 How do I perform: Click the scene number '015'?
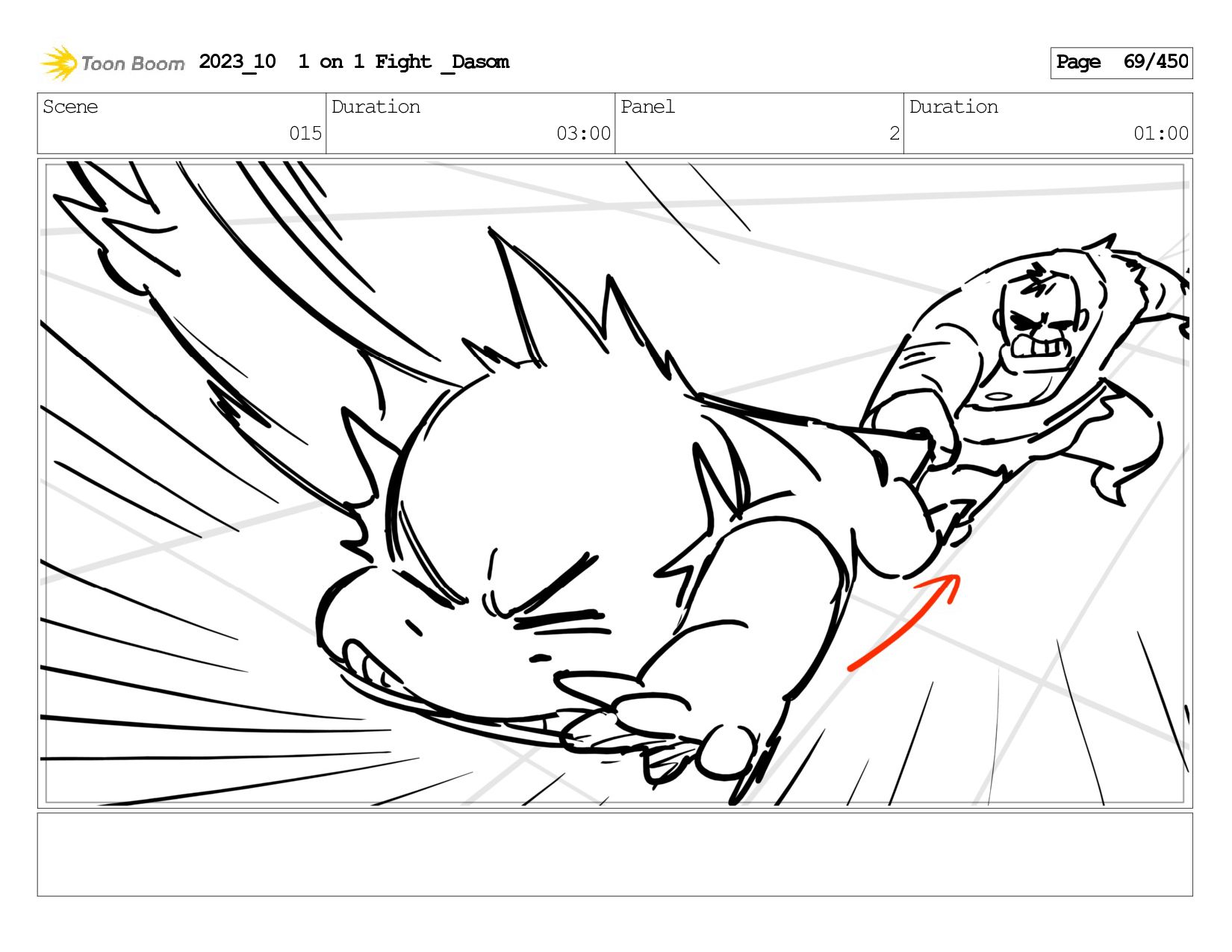point(305,134)
